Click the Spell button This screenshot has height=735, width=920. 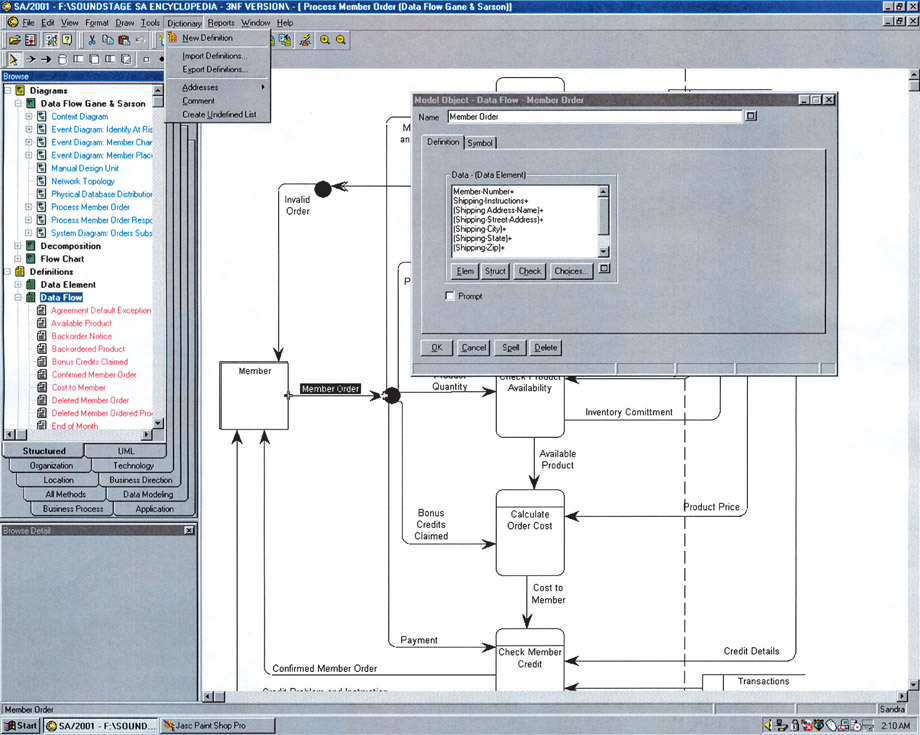[x=510, y=347]
